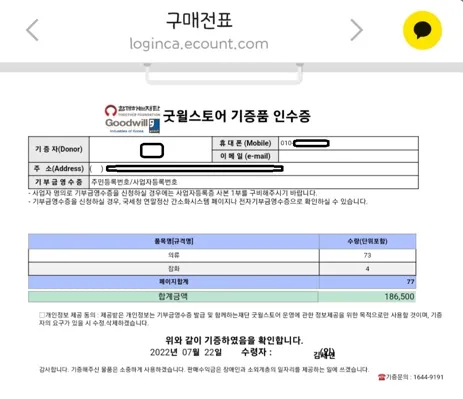This screenshot has width=463, height=399.
Task: Click the 품목명[규격명] column header
Action: [x=174, y=241]
